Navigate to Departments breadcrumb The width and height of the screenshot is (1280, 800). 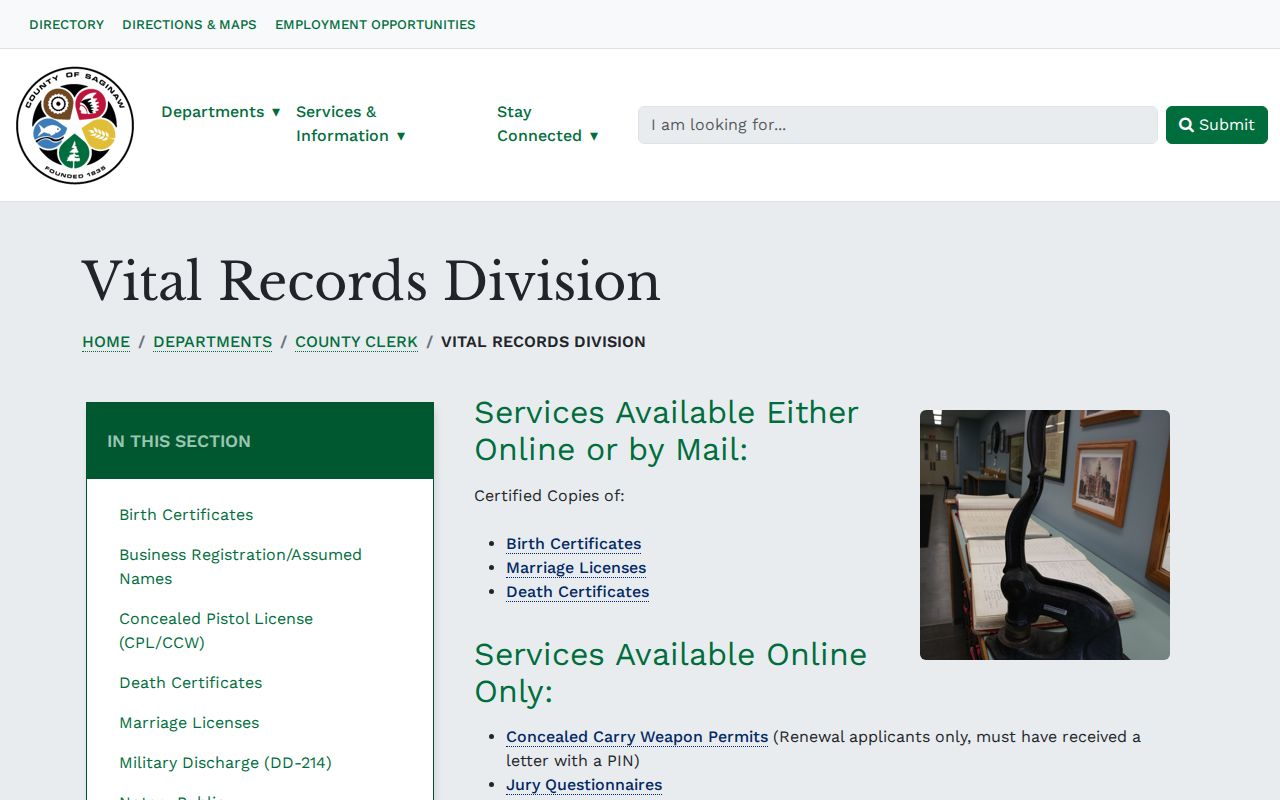tap(212, 342)
